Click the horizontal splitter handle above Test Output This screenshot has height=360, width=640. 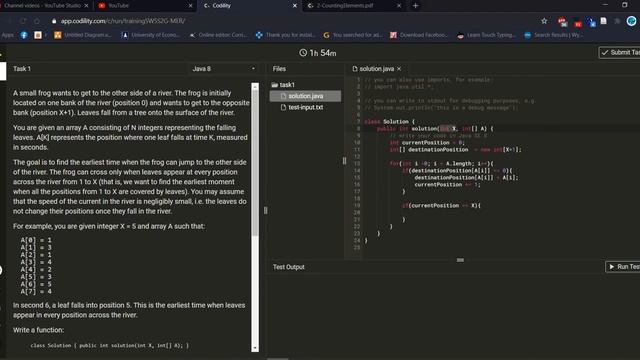point(460,260)
